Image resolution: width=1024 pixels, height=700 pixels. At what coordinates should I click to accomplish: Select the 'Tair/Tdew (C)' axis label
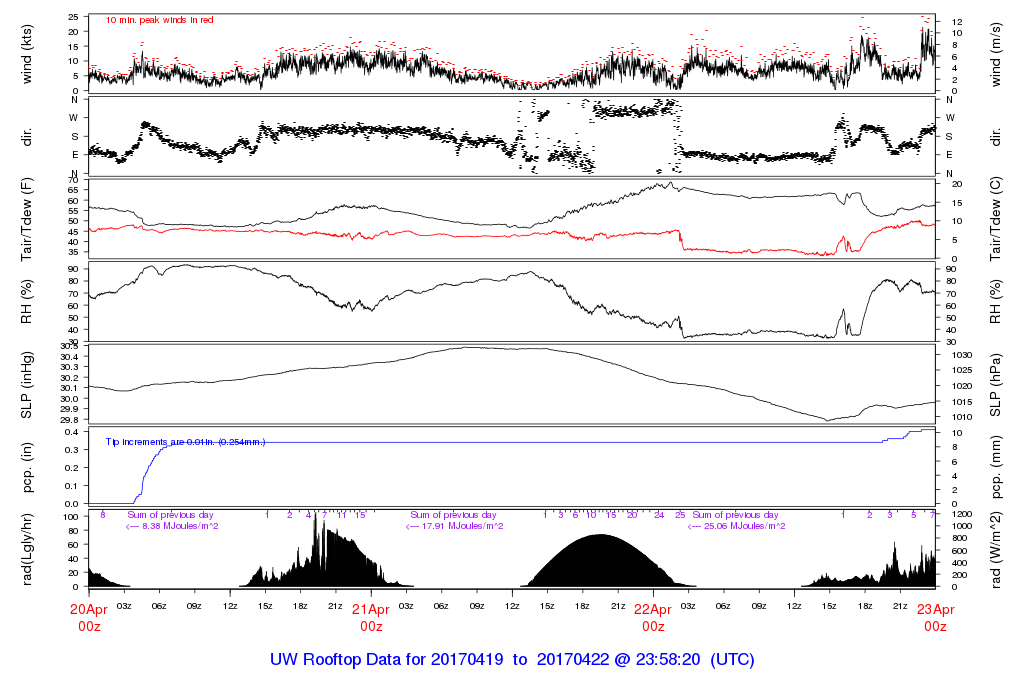point(996,218)
